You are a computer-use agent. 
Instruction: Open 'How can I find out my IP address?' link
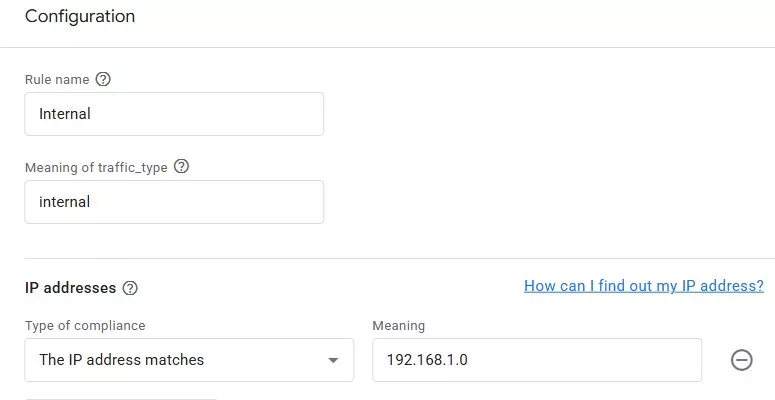(x=644, y=286)
